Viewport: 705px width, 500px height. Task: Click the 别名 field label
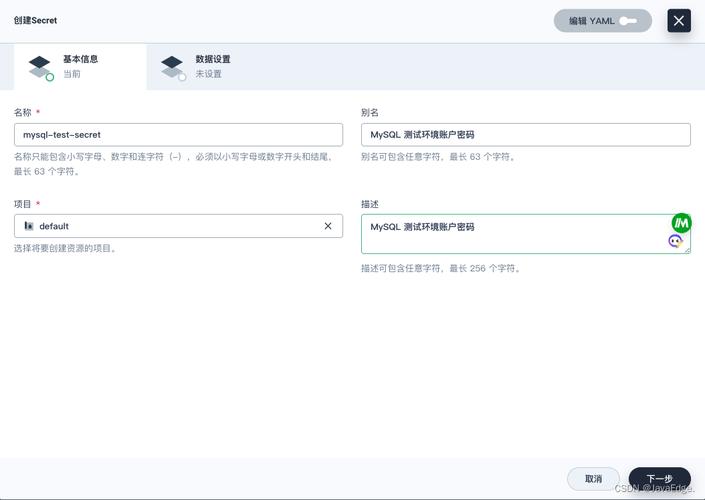[370, 112]
